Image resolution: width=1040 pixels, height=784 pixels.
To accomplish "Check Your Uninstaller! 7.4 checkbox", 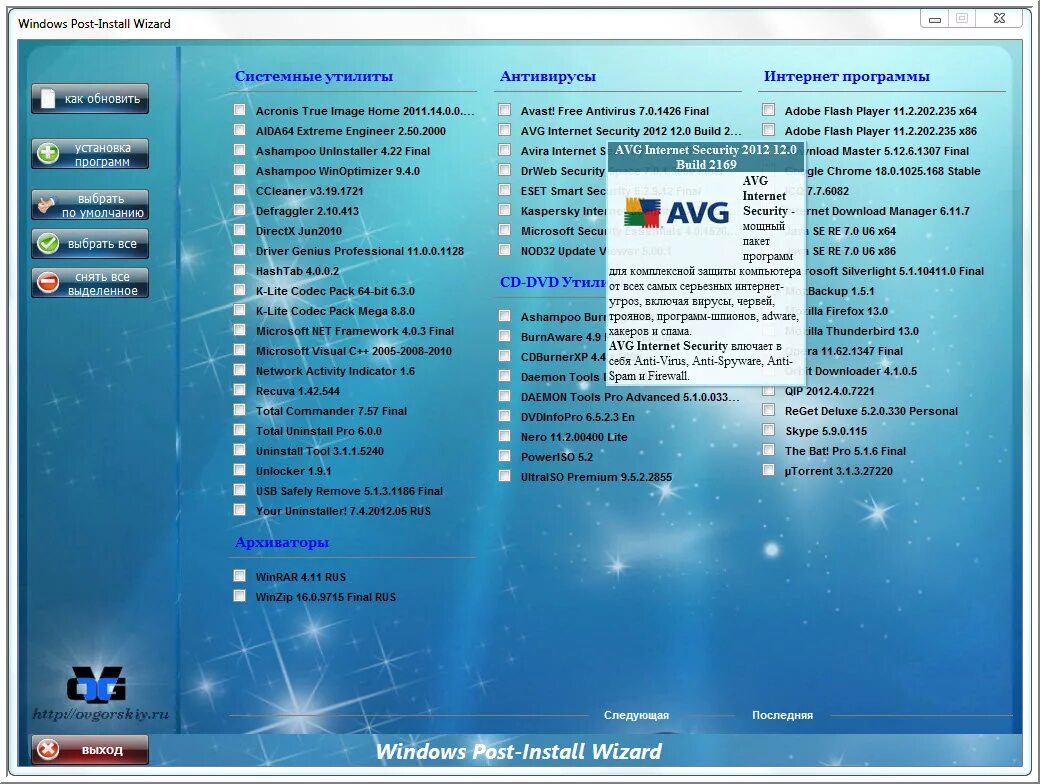I will tap(239, 509).
